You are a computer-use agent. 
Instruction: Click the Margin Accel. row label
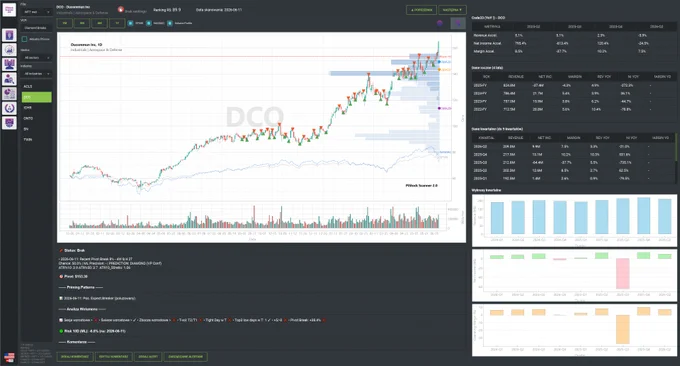point(484,51)
